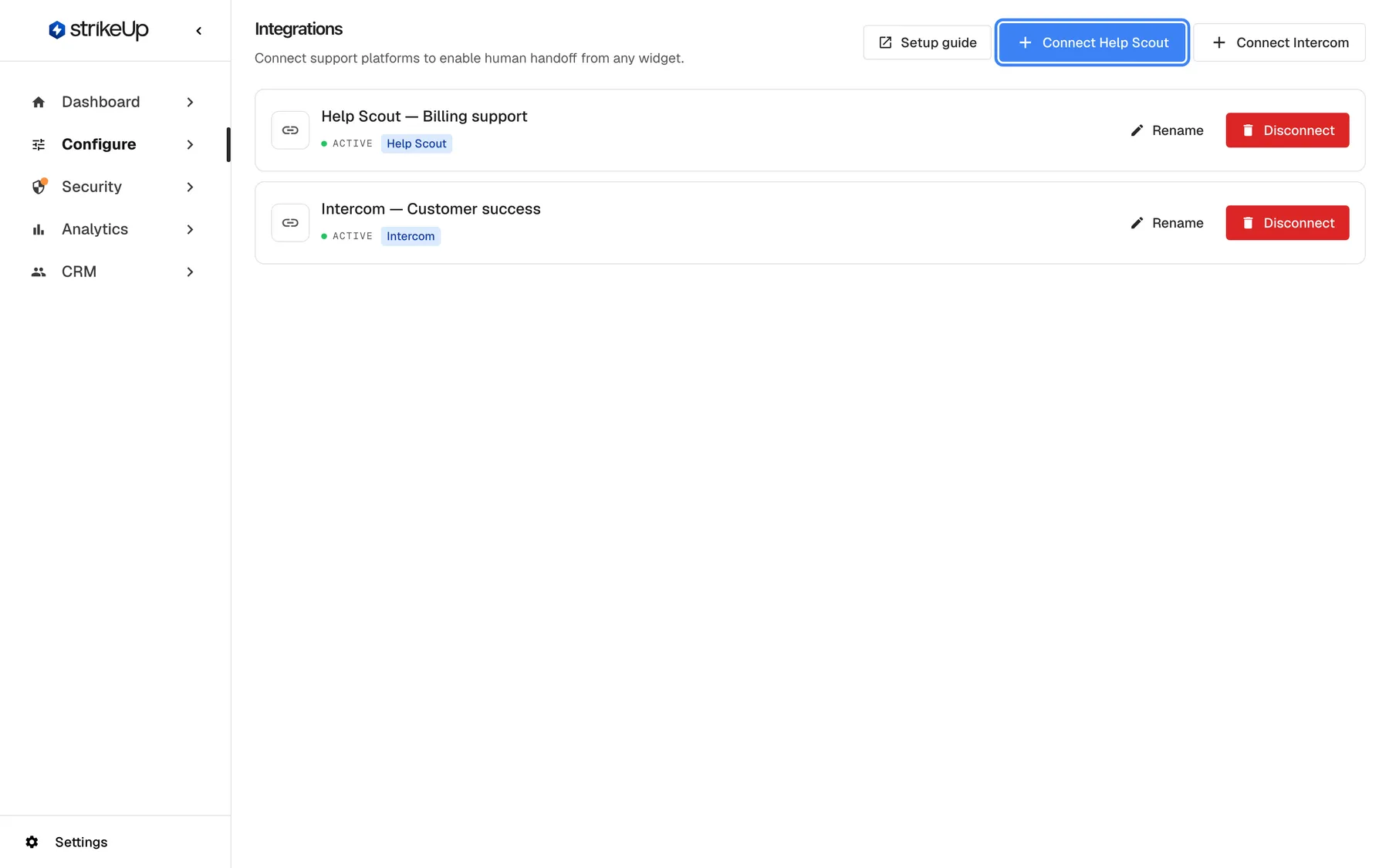The height and width of the screenshot is (868, 1389).
Task: Click the Configure sliders icon
Action: tap(39, 144)
